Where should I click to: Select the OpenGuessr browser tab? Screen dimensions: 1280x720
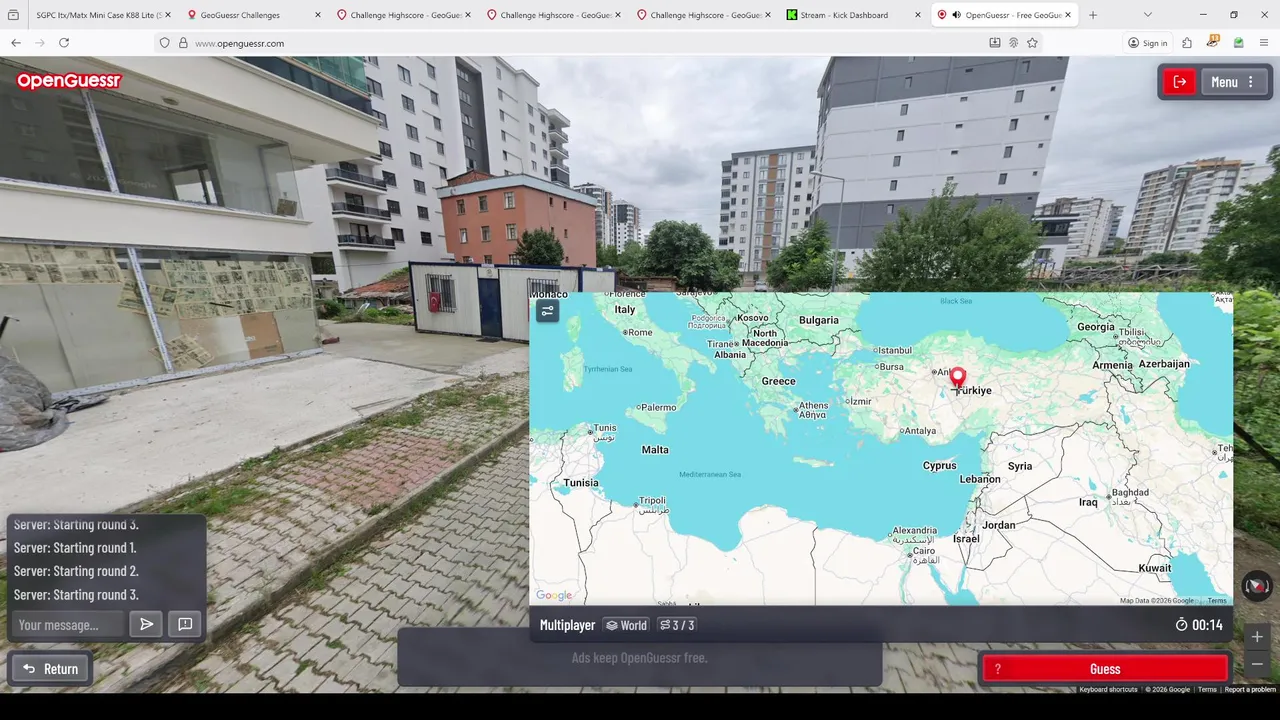[x=1005, y=15]
